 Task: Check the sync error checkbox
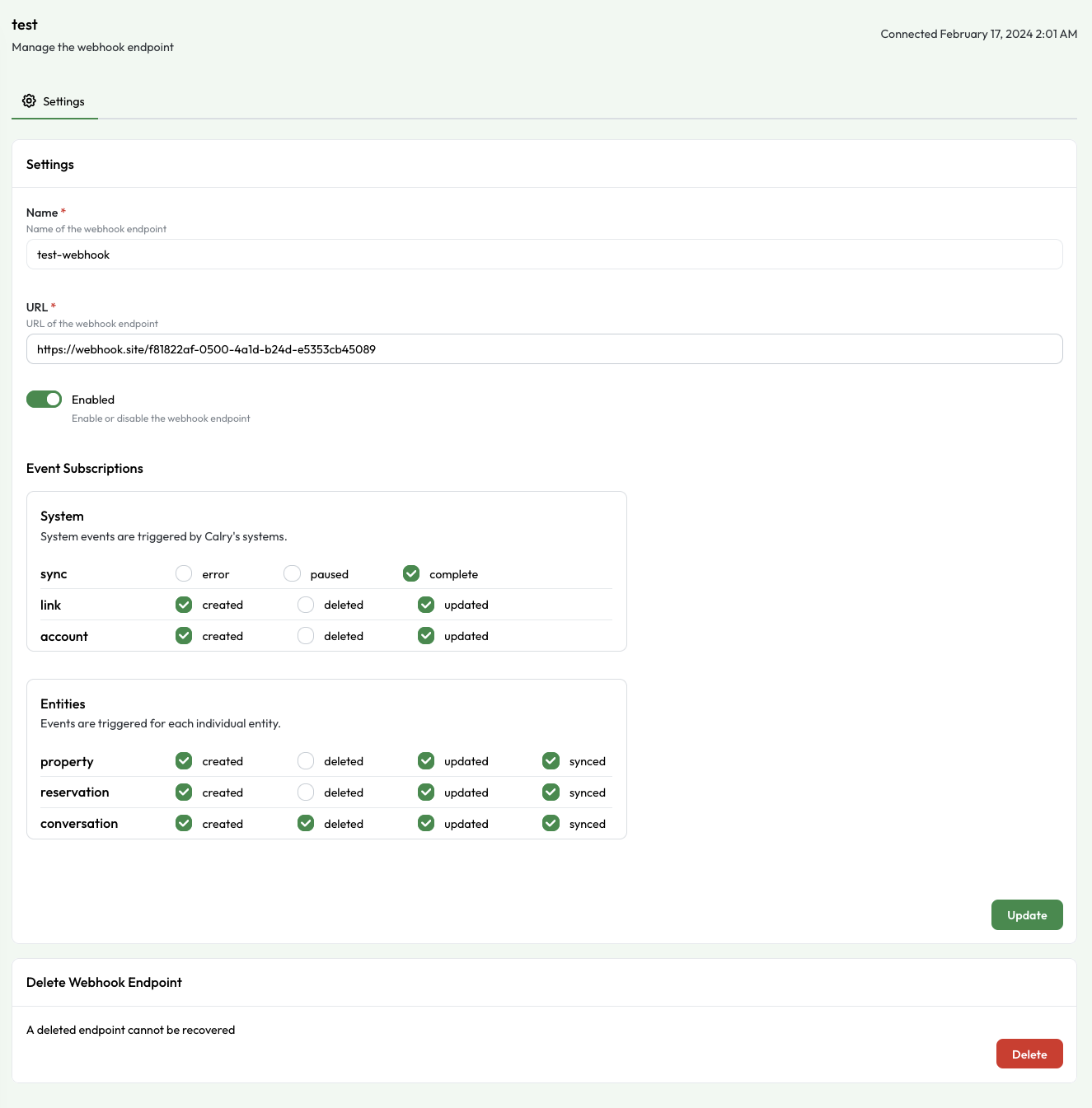point(184,573)
